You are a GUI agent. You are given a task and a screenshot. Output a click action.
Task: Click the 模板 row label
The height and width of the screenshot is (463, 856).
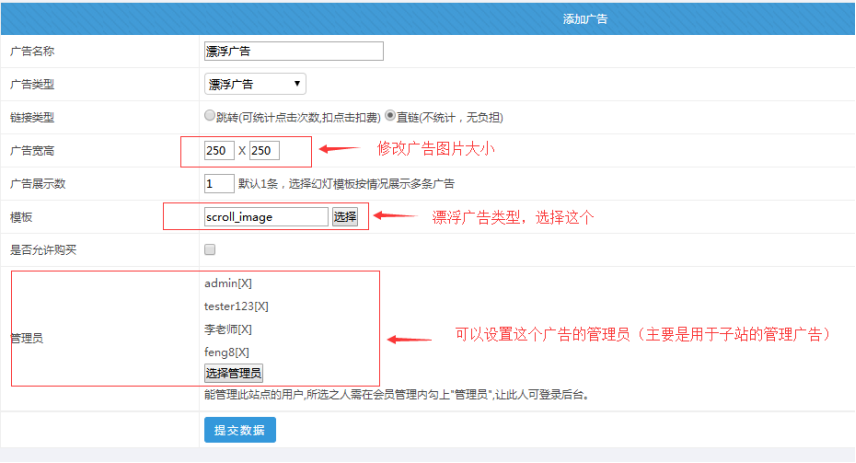(21, 217)
